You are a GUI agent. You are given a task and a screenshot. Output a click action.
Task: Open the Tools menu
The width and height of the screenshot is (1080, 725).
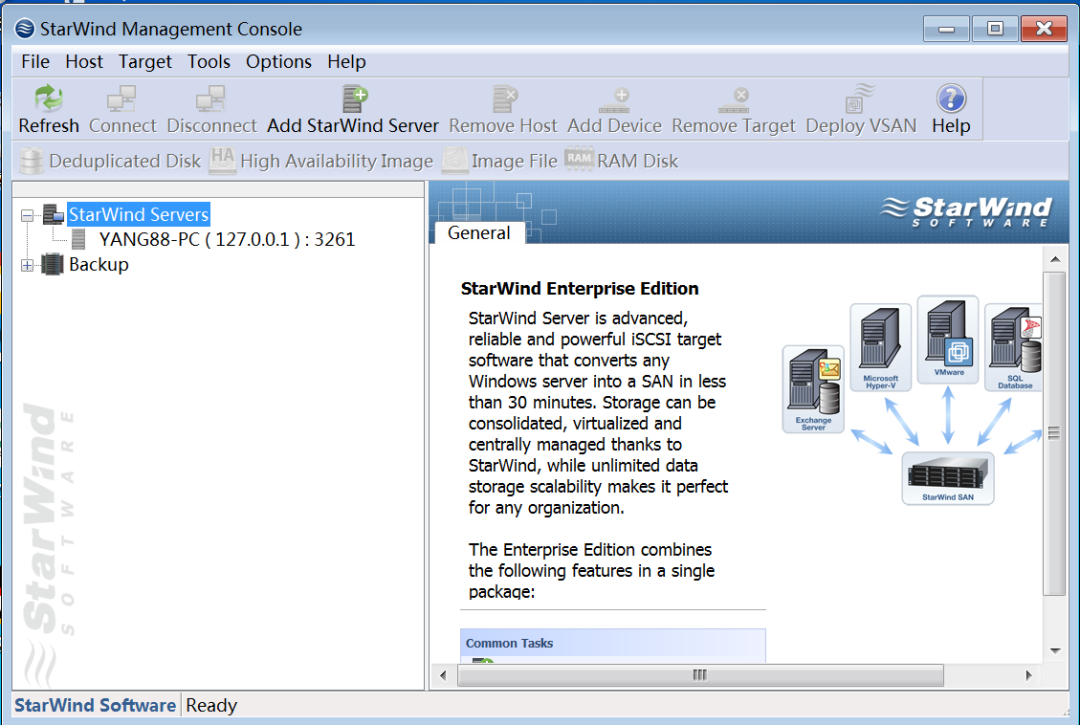(x=209, y=62)
